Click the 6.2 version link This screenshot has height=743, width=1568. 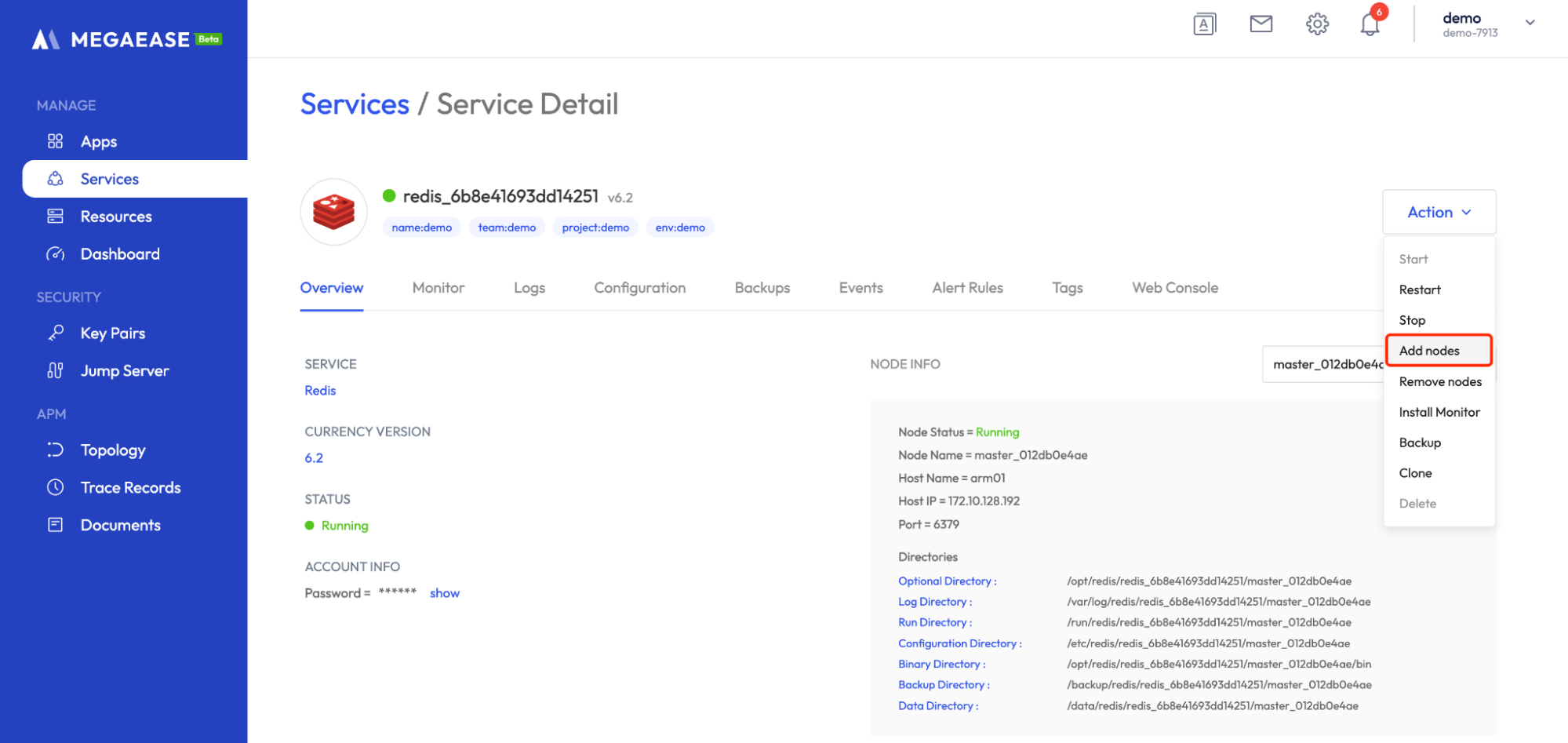[x=314, y=458]
